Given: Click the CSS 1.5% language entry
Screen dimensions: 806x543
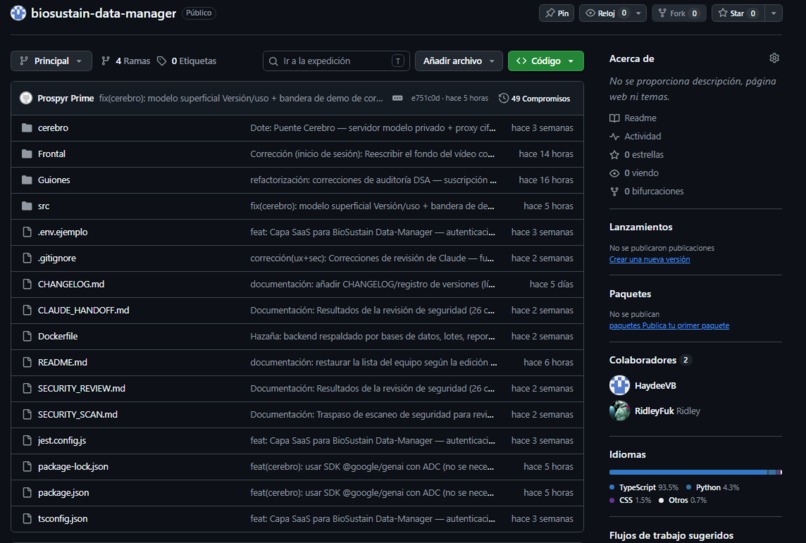Looking at the screenshot, I should [x=630, y=500].
